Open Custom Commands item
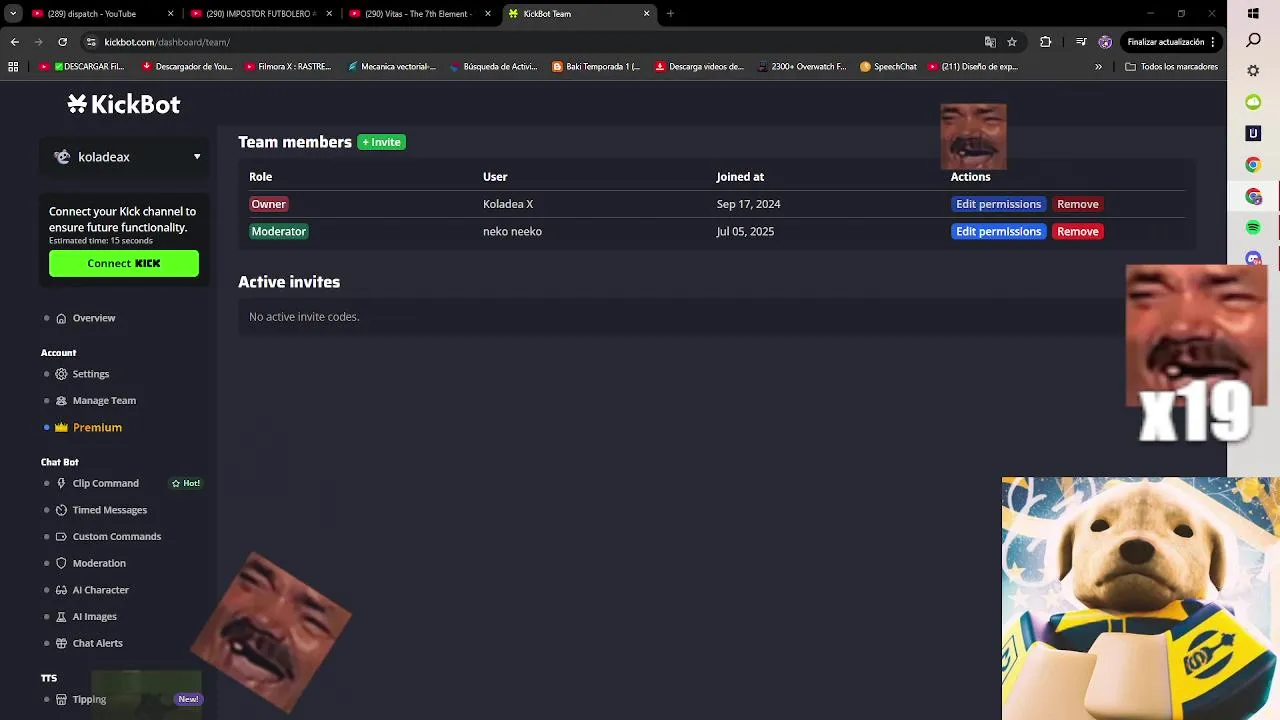Viewport: 1280px width, 720px height. pos(108,537)
